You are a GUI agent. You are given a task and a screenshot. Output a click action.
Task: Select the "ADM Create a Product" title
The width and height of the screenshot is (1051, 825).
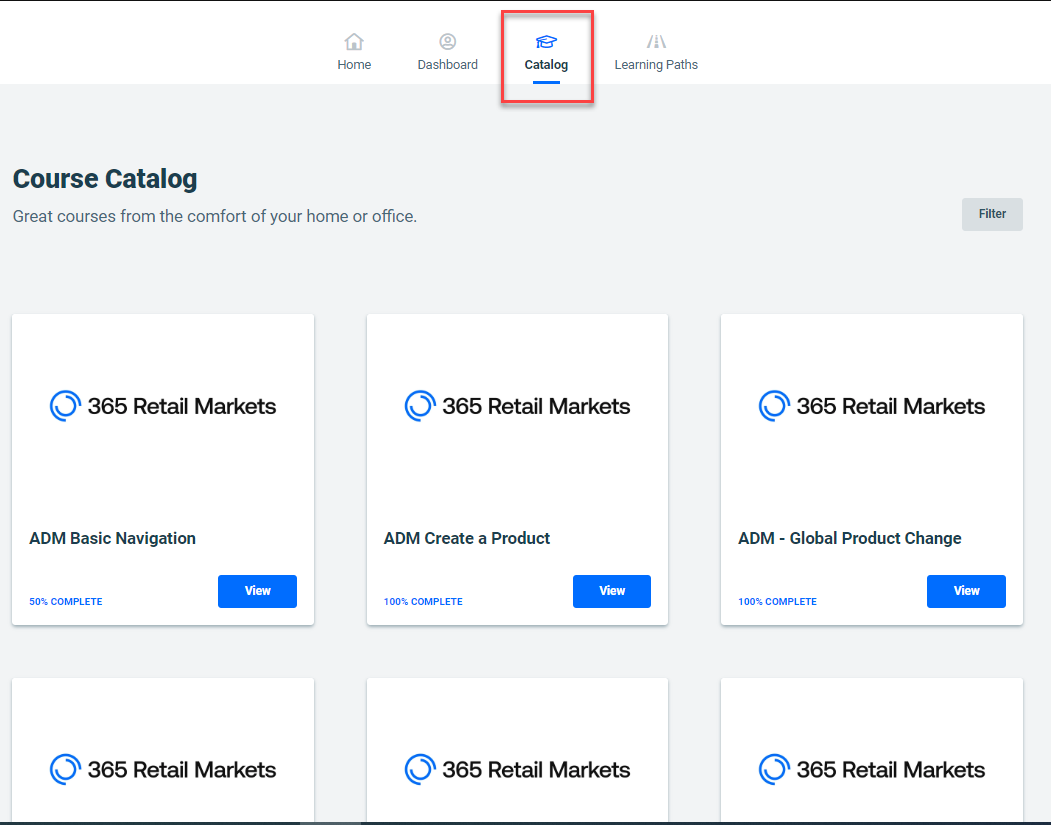(x=467, y=538)
